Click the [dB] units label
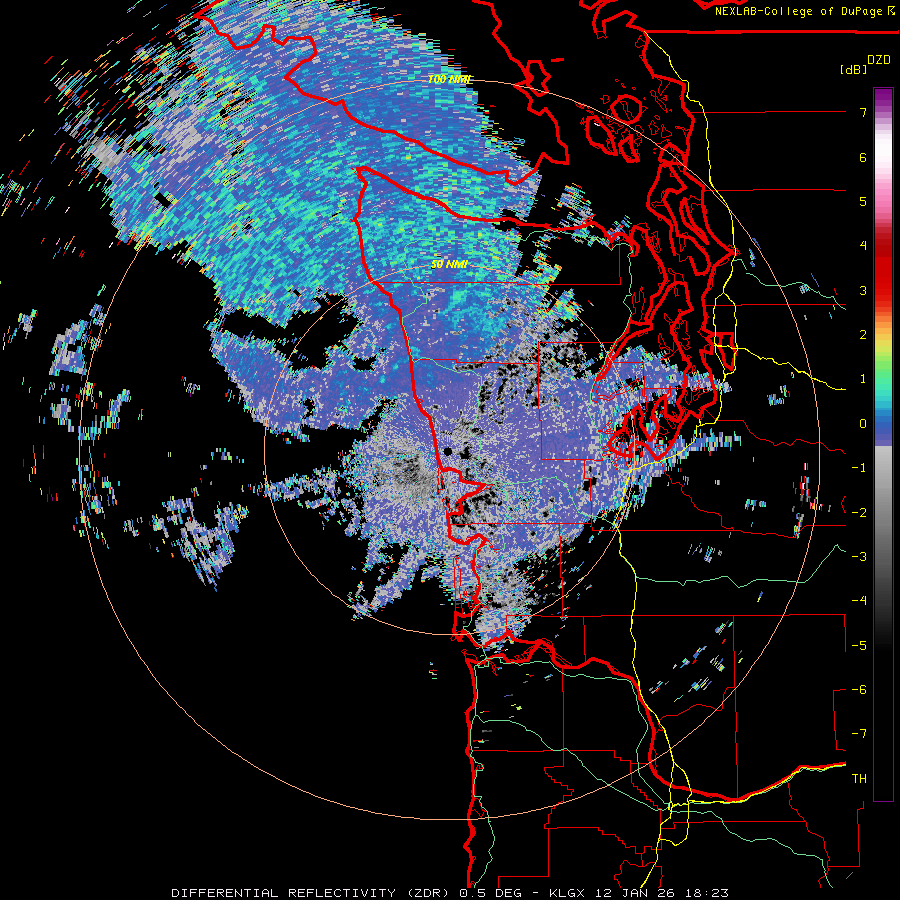This screenshot has height=900, width=900. pyautogui.click(x=854, y=69)
